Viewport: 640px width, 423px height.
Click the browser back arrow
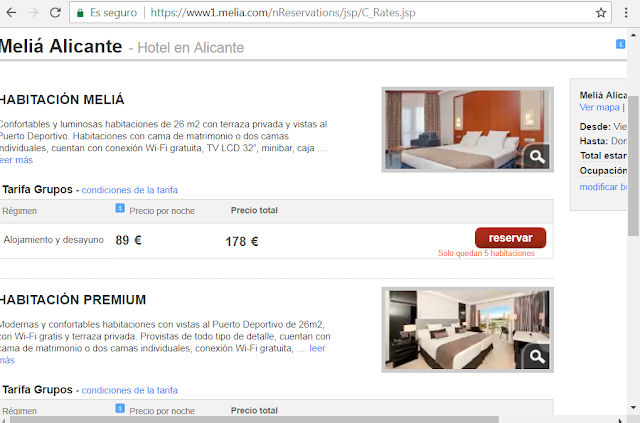point(11,13)
